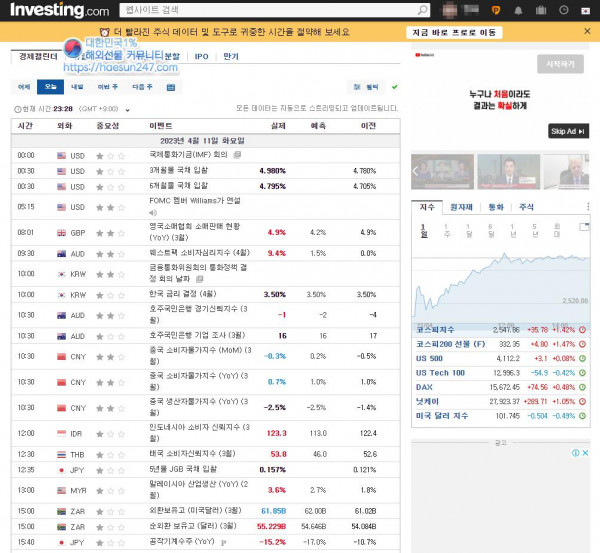Click into the website search field
The width and height of the screenshot is (600, 553).
(x=268, y=10)
